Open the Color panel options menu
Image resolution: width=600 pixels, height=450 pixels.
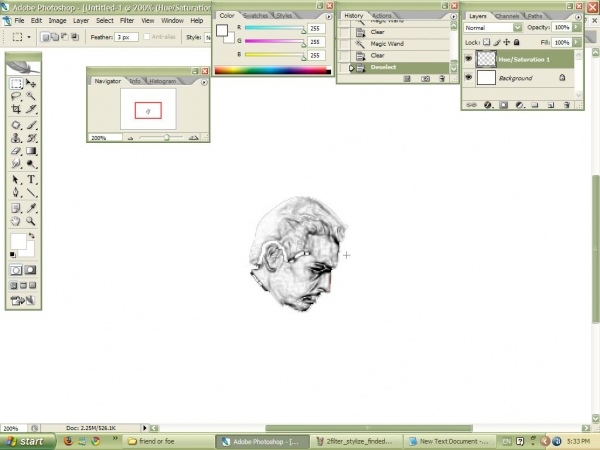click(x=329, y=16)
